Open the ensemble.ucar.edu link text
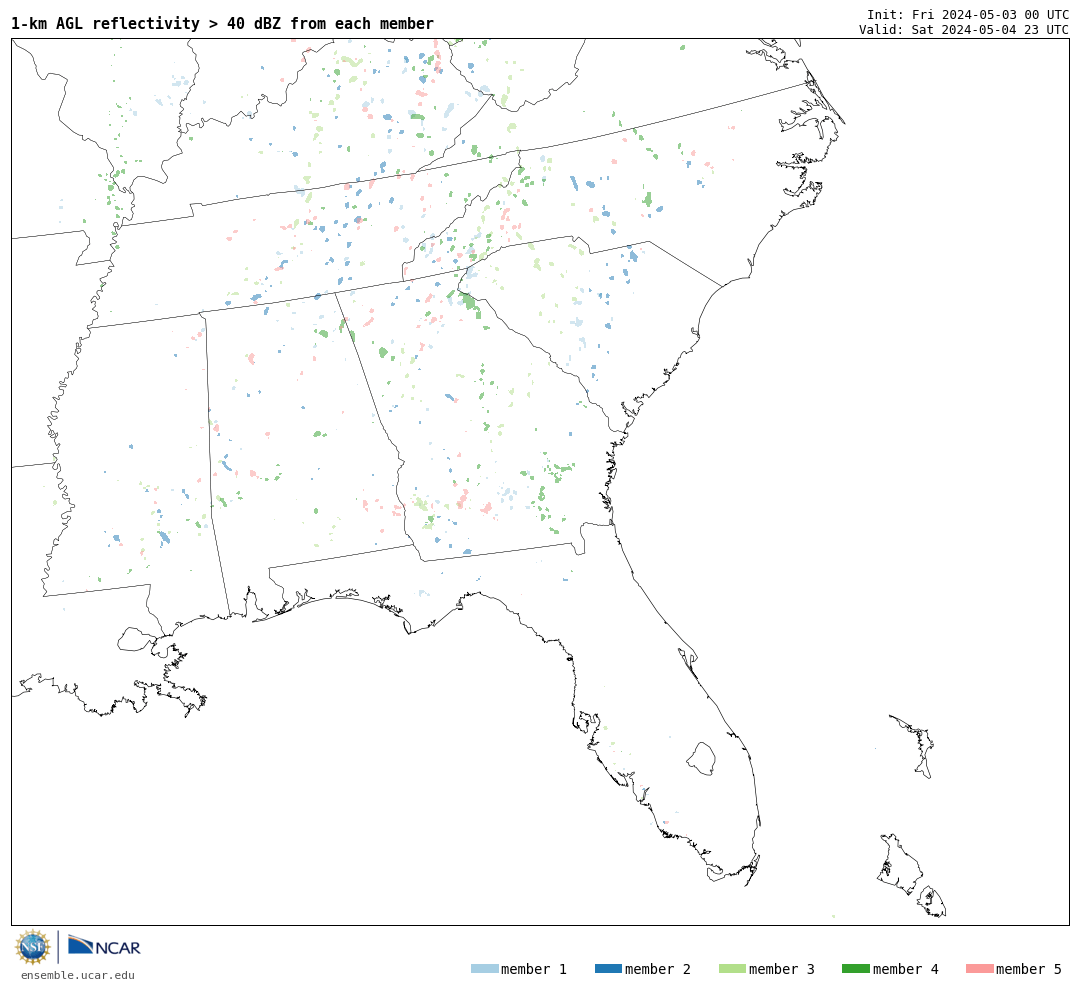 (x=78, y=975)
